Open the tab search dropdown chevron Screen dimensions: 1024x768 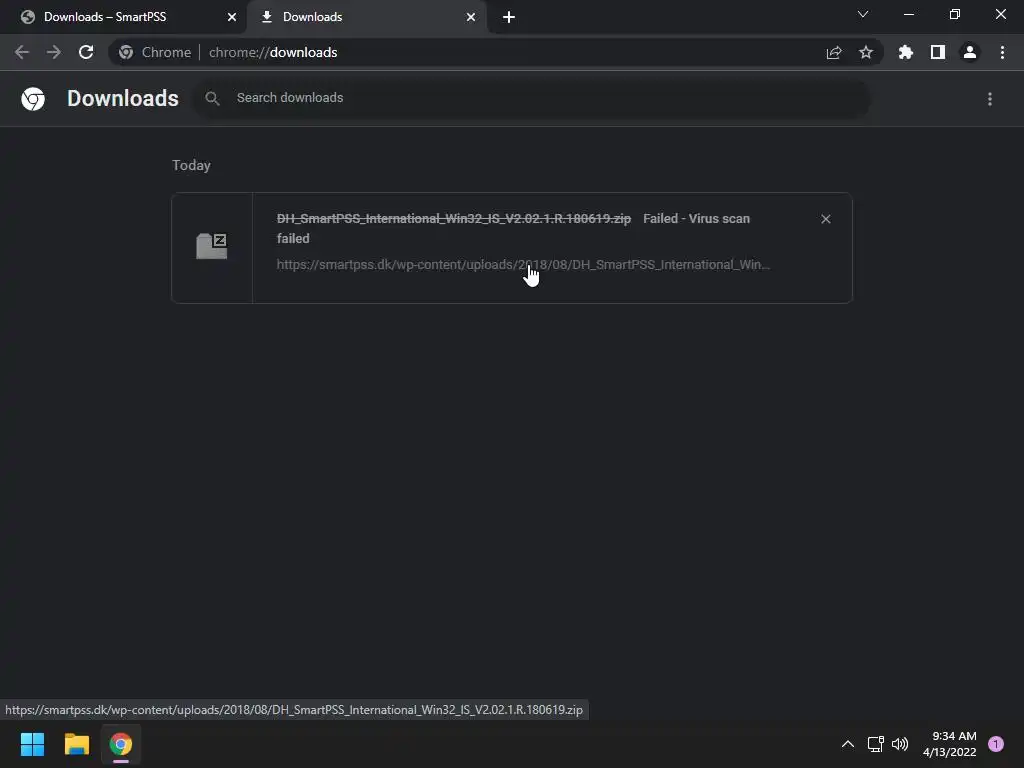coord(863,14)
